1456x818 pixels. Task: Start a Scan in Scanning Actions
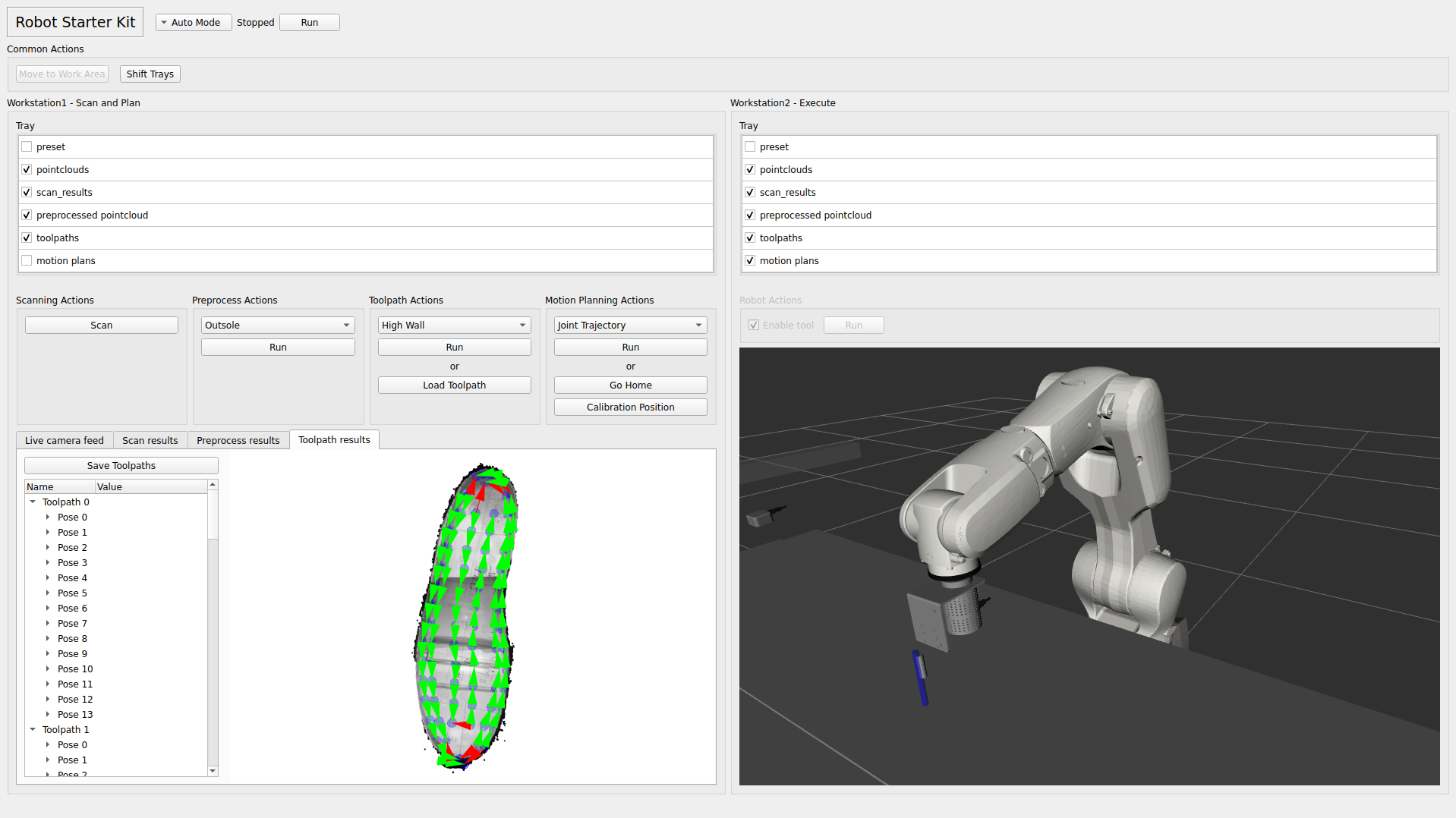pyautogui.click(x=101, y=325)
